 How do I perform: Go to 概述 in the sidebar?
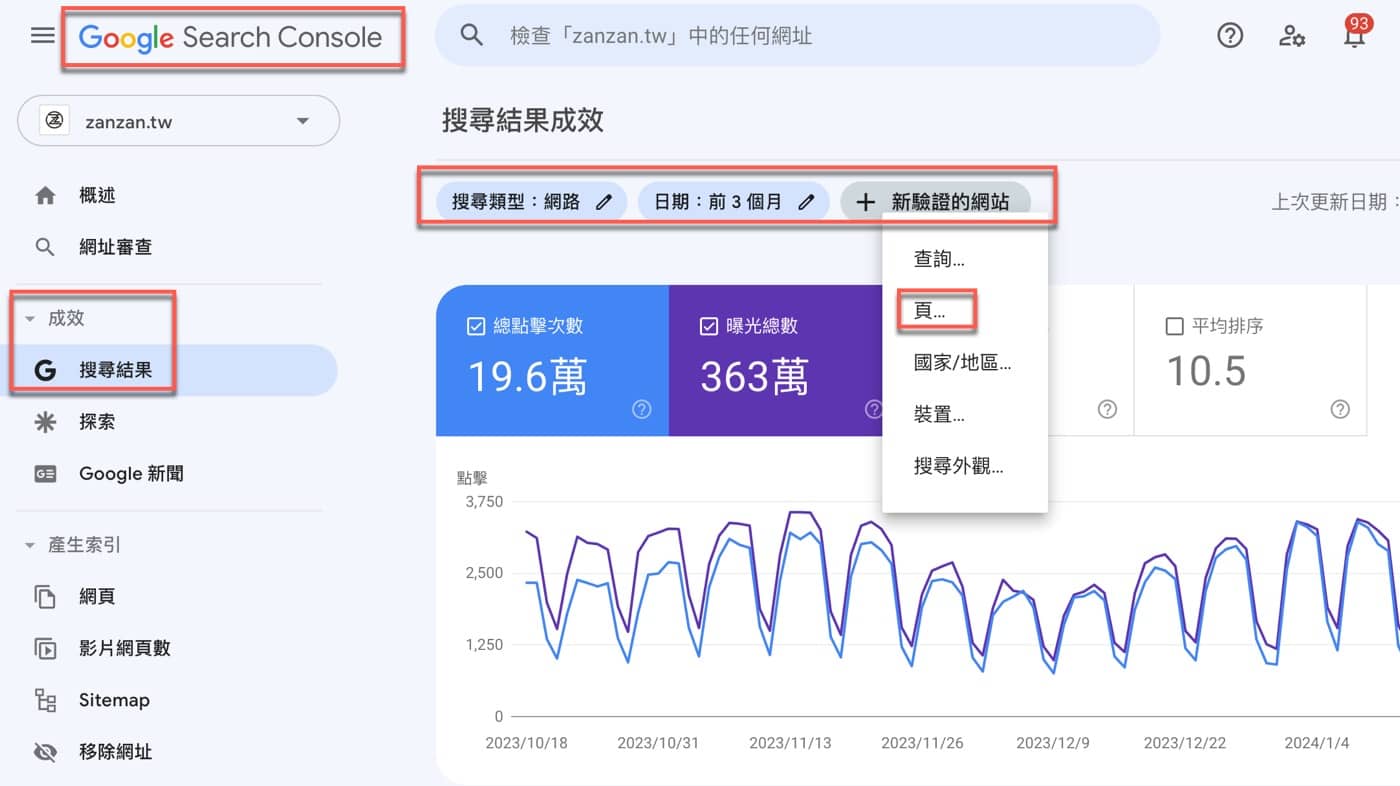point(170,196)
